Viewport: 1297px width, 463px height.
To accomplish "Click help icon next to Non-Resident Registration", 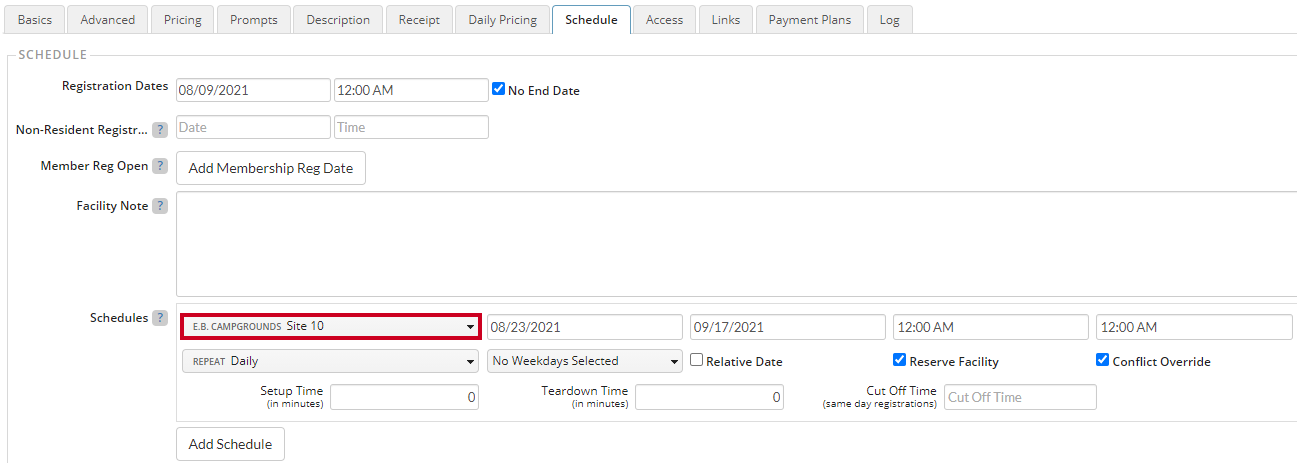I will 160,130.
